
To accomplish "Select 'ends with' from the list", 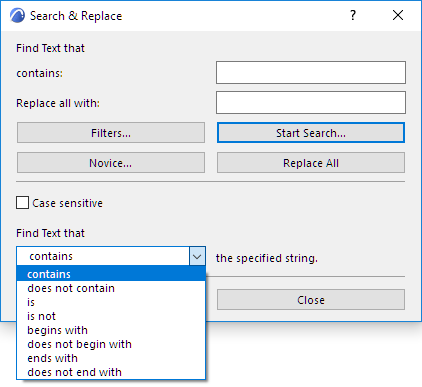I will [111, 358].
